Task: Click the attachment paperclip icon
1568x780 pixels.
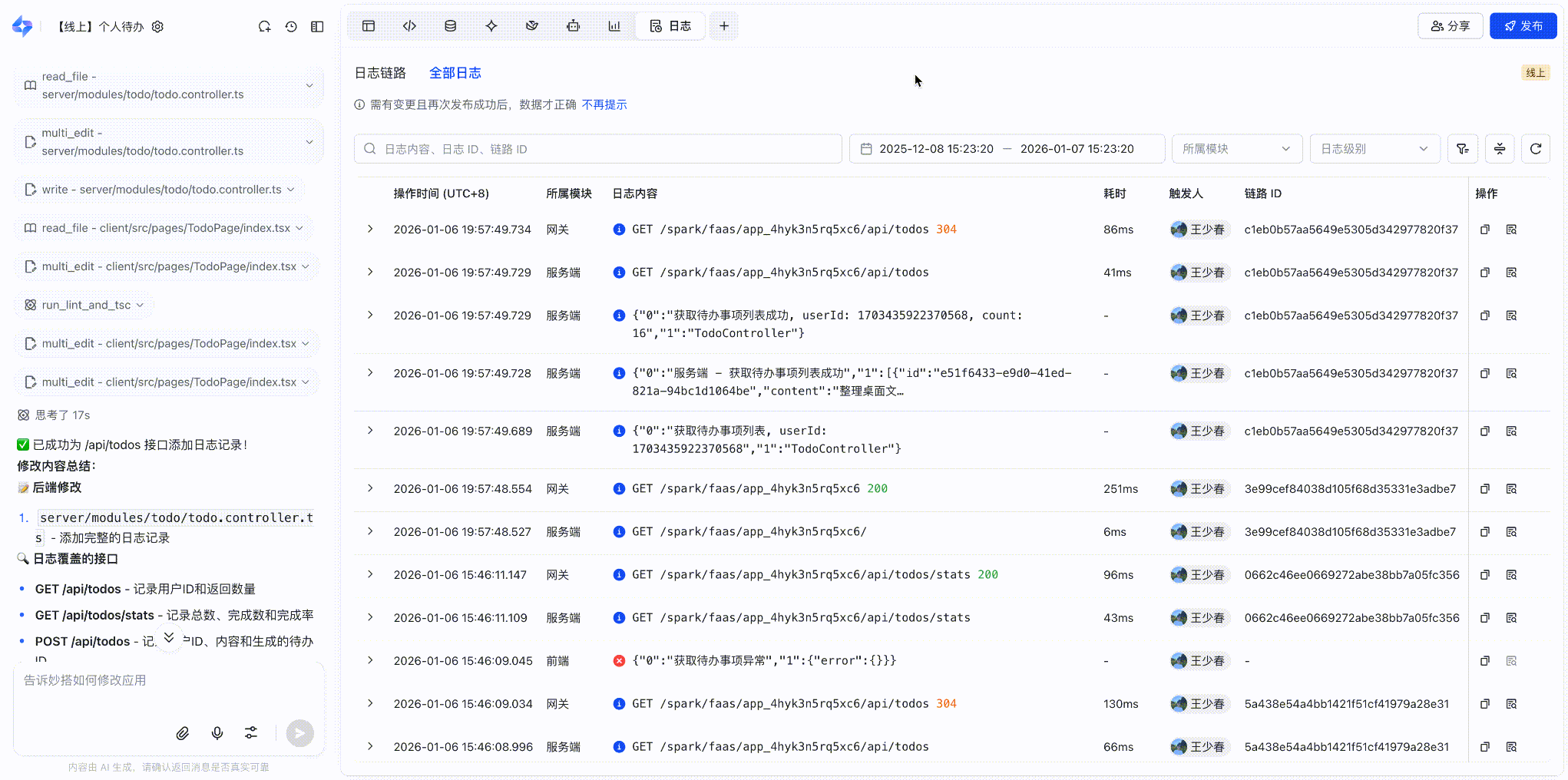Action: (x=183, y=733)
